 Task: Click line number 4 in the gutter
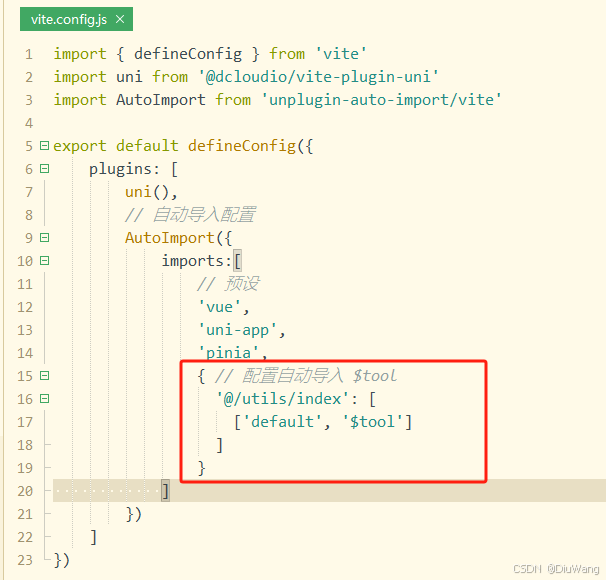(29, 123)
